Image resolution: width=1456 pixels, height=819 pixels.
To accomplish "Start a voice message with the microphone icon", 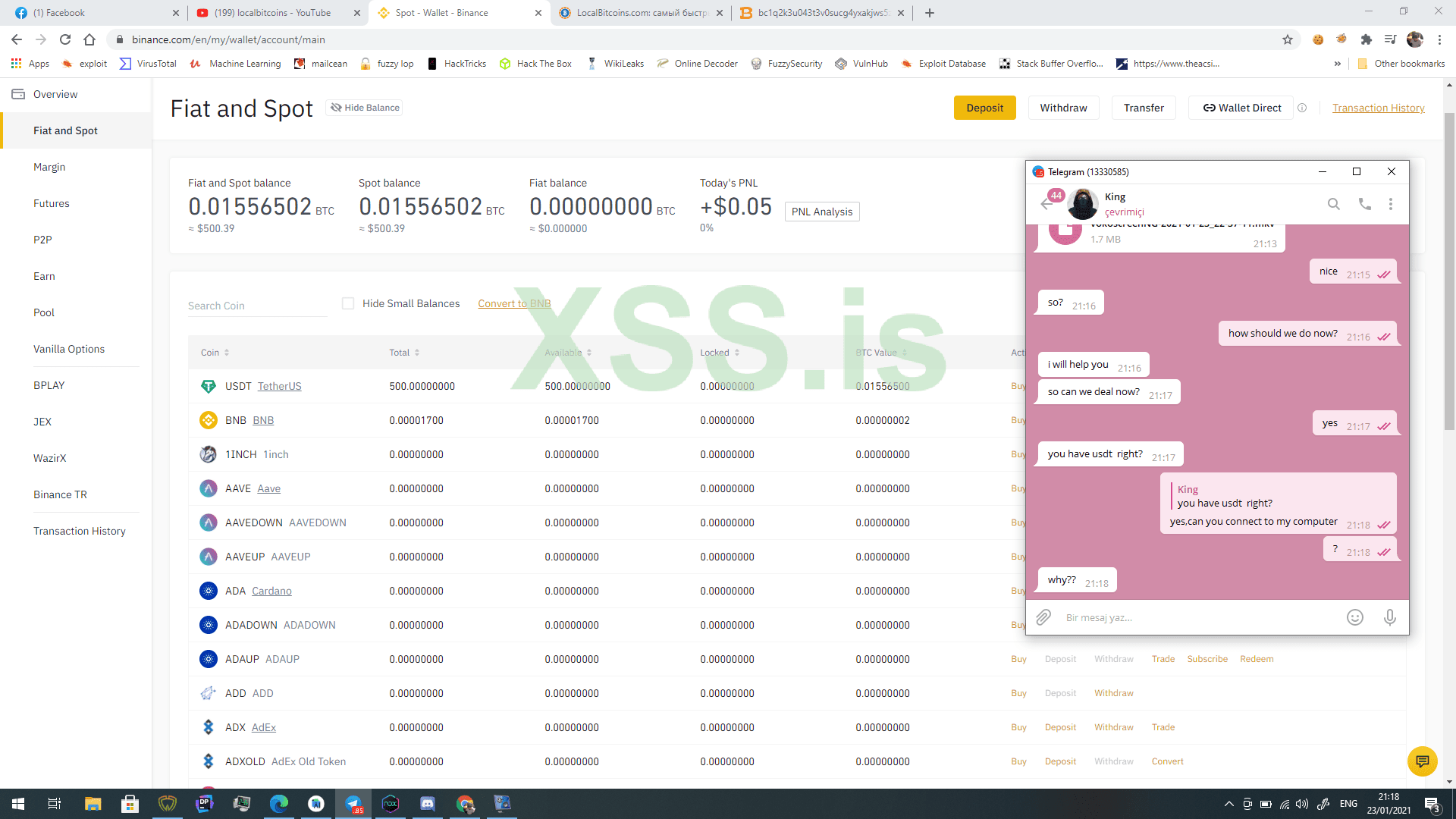I will (x=1390, y=617).
